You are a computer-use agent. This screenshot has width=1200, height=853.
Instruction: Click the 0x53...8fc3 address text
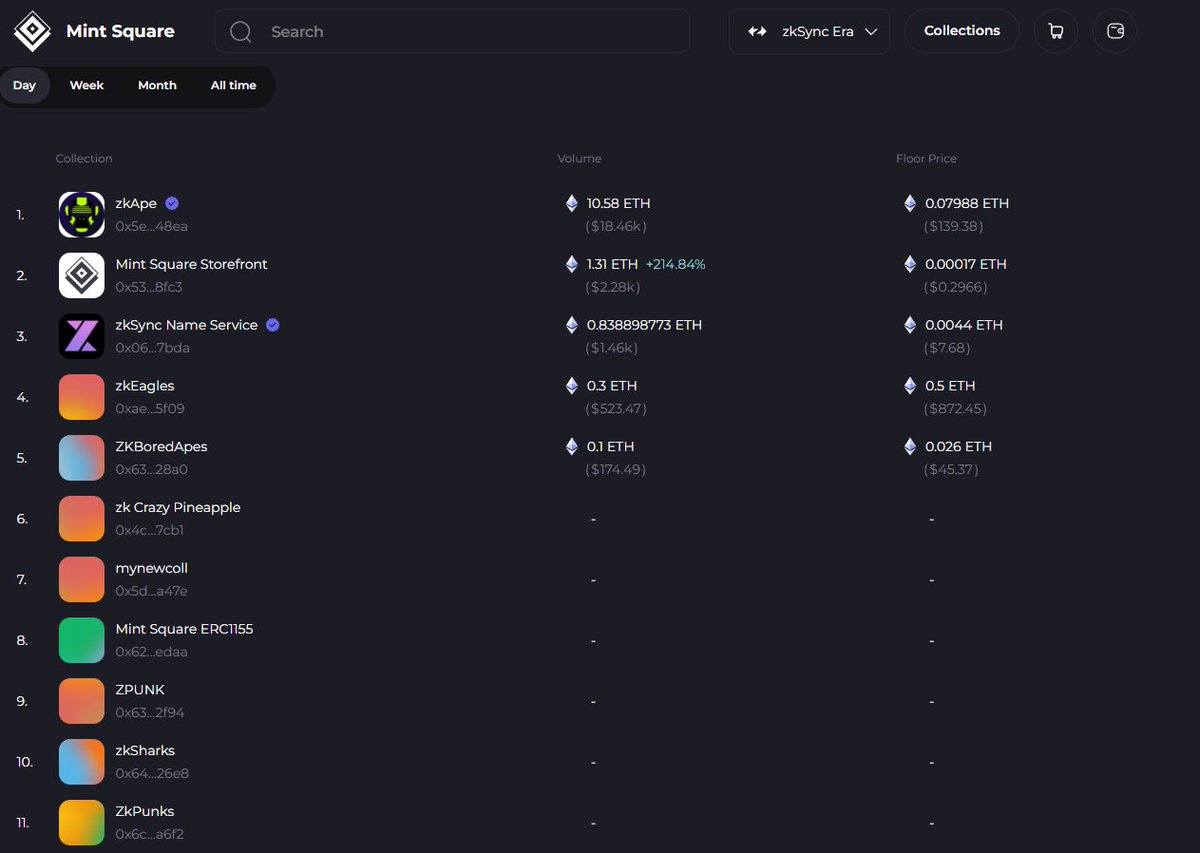coord(149,288)
